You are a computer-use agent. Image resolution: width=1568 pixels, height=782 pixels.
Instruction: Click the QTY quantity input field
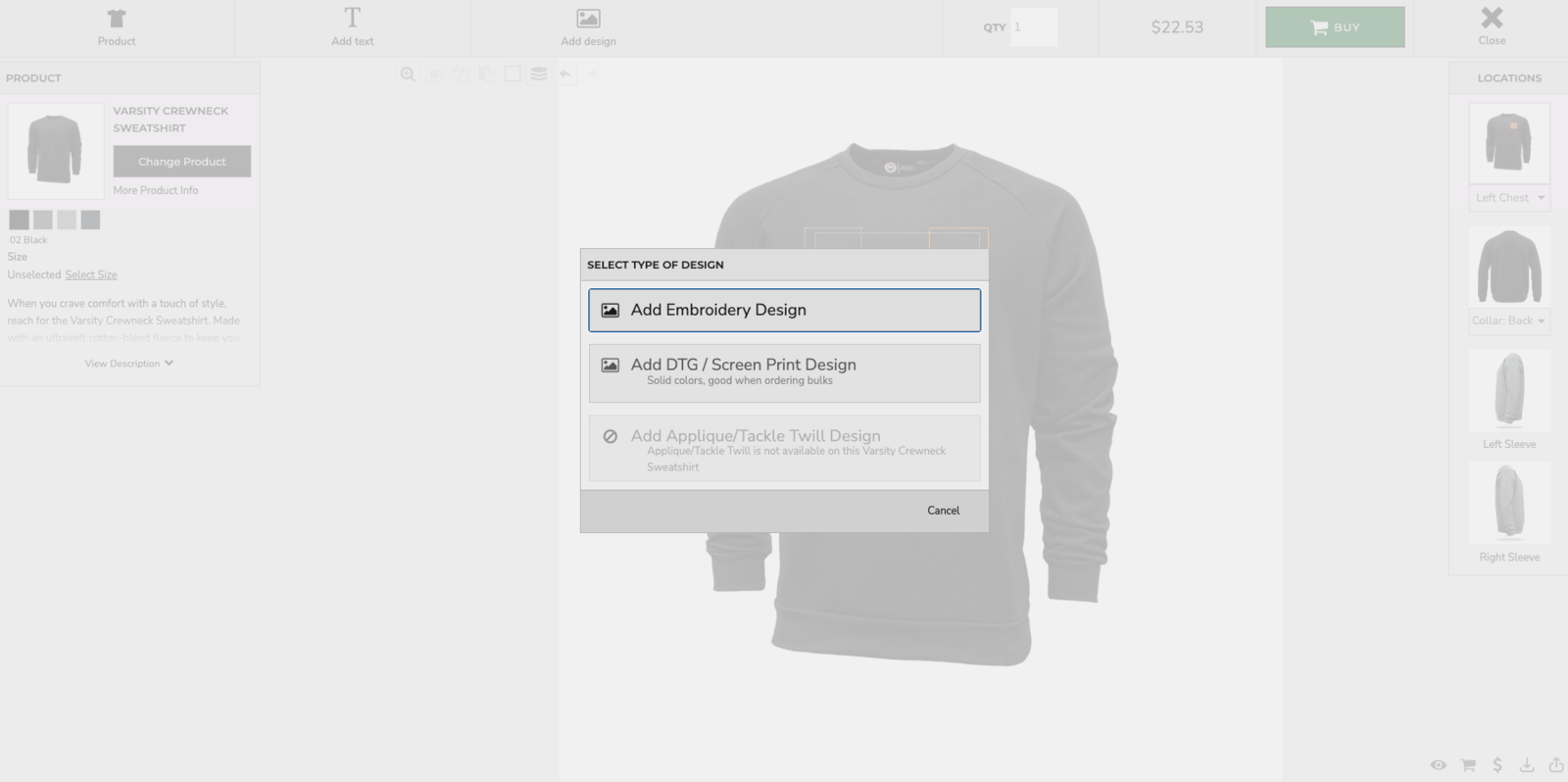pos(1034,27)
